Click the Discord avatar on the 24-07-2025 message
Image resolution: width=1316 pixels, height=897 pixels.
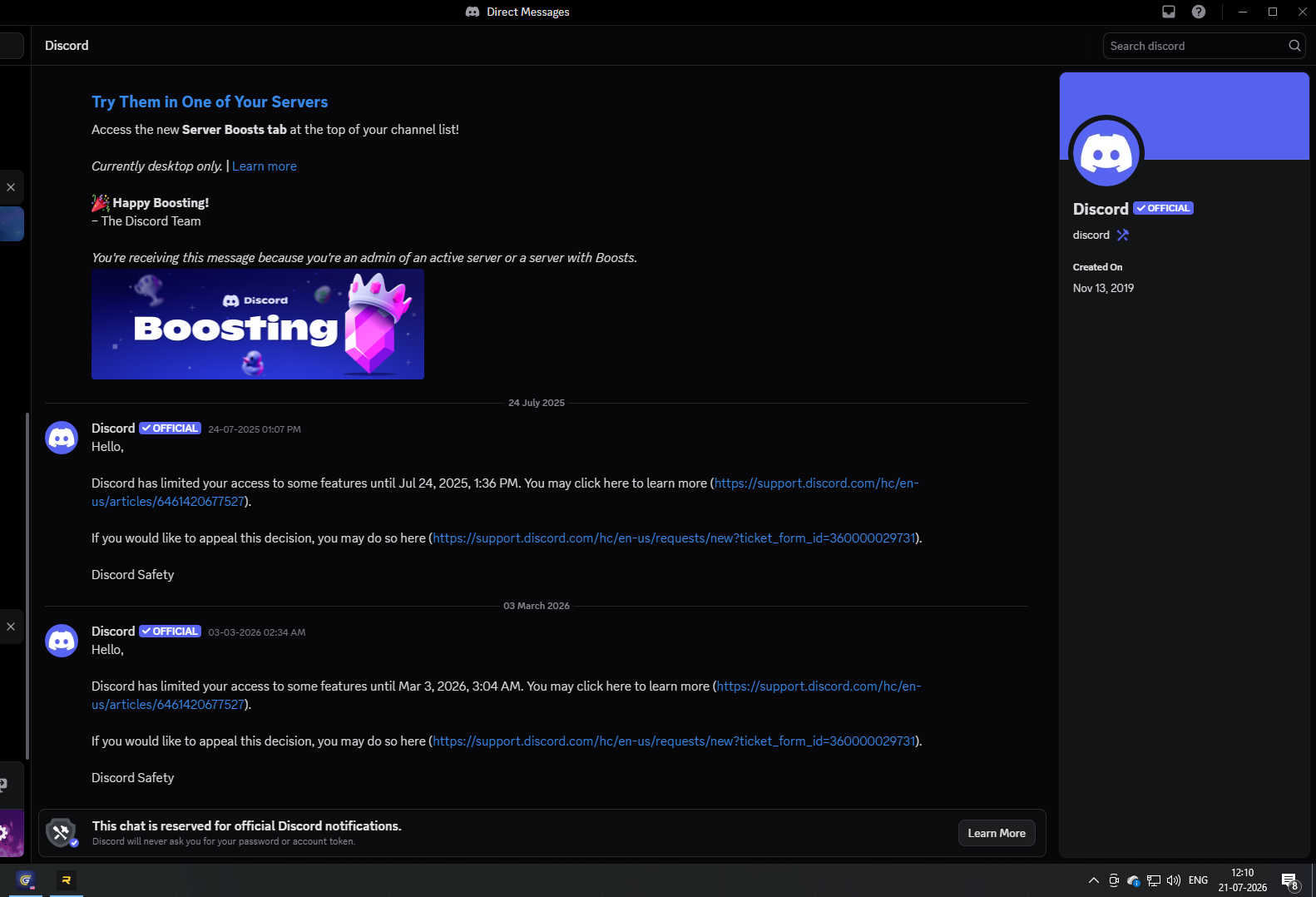[x=62, y=438]
